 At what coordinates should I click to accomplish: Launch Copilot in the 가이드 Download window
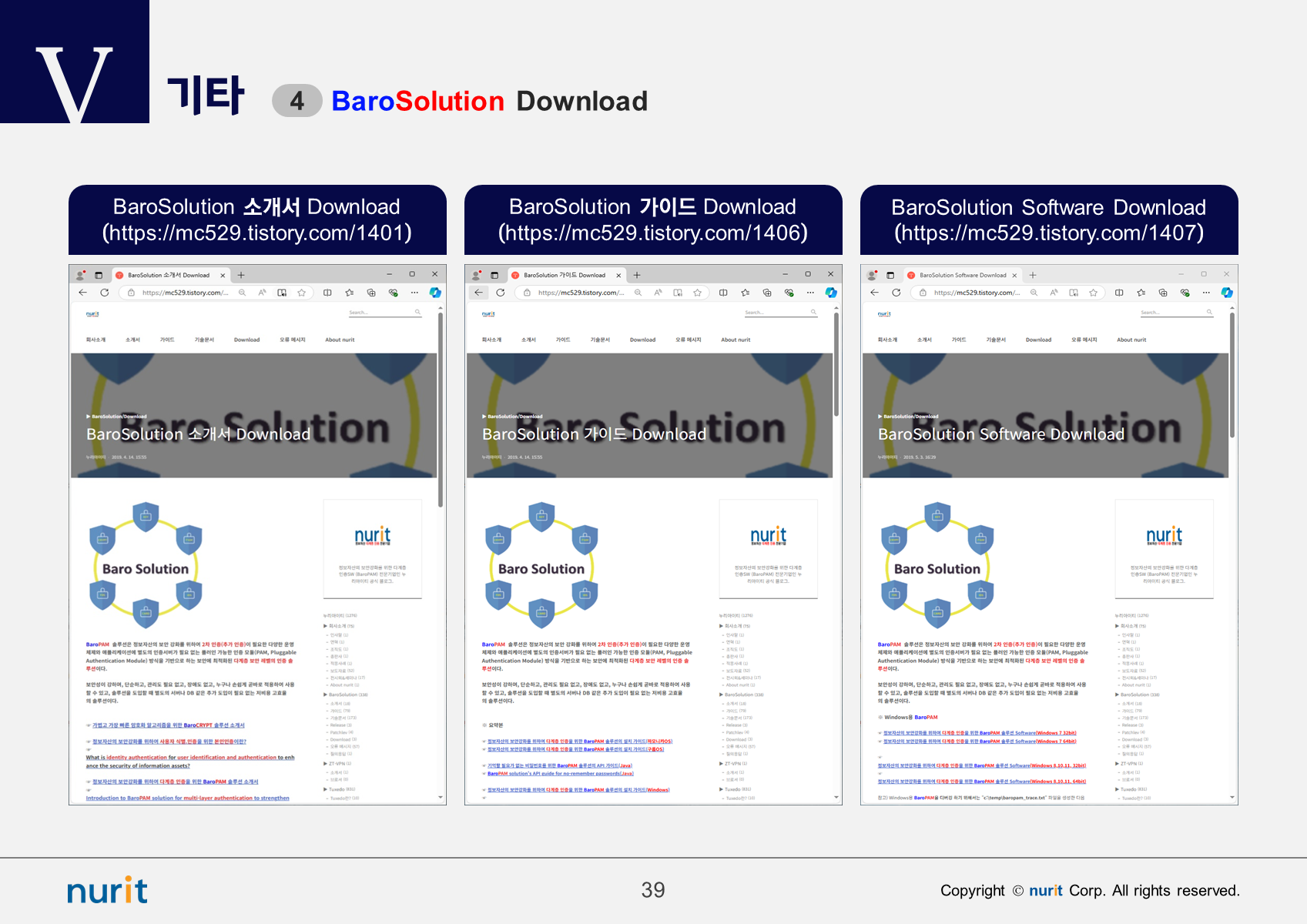[x=831, y=293]
